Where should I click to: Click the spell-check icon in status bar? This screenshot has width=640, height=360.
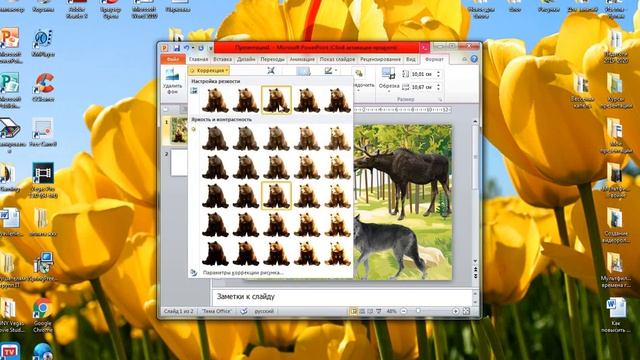[x=244, y=311]
